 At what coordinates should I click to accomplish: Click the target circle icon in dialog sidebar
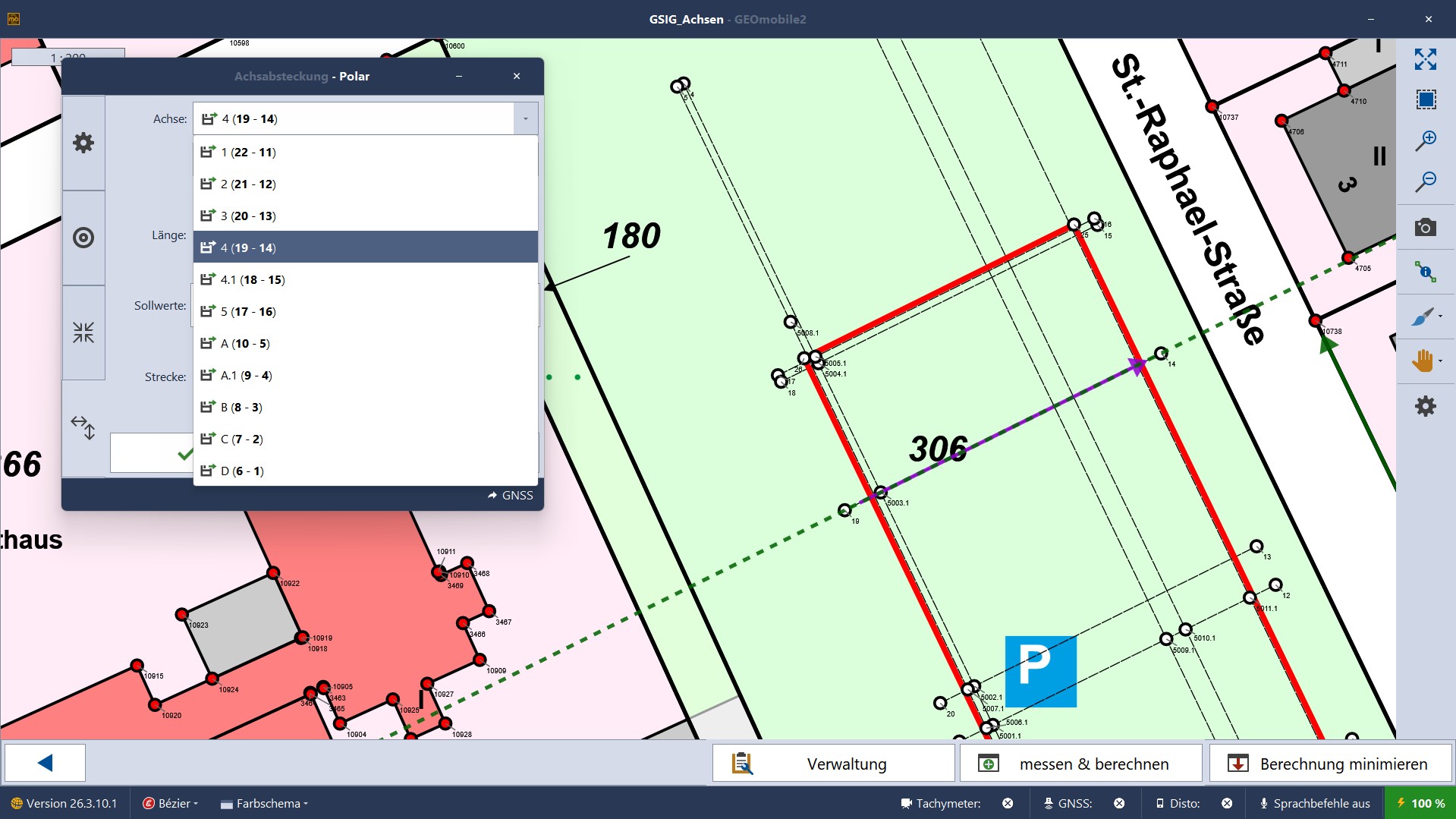[83, 238]
